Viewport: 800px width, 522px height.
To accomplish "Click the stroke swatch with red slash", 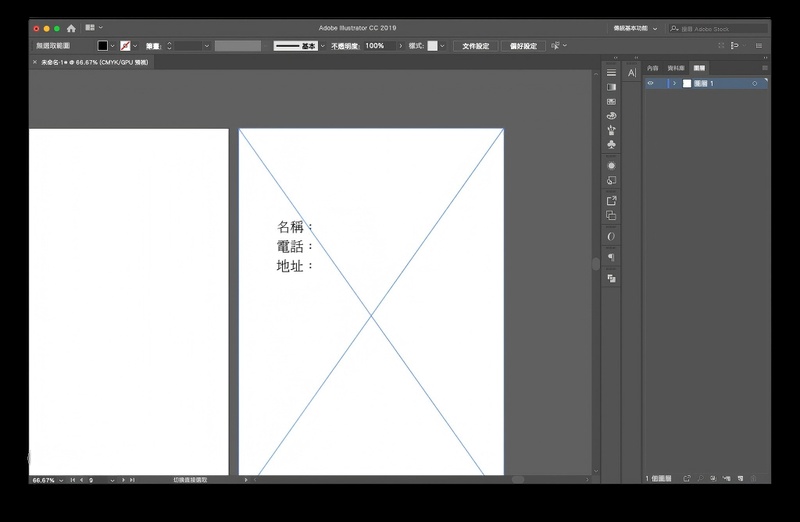I will [x=125, y=46].
